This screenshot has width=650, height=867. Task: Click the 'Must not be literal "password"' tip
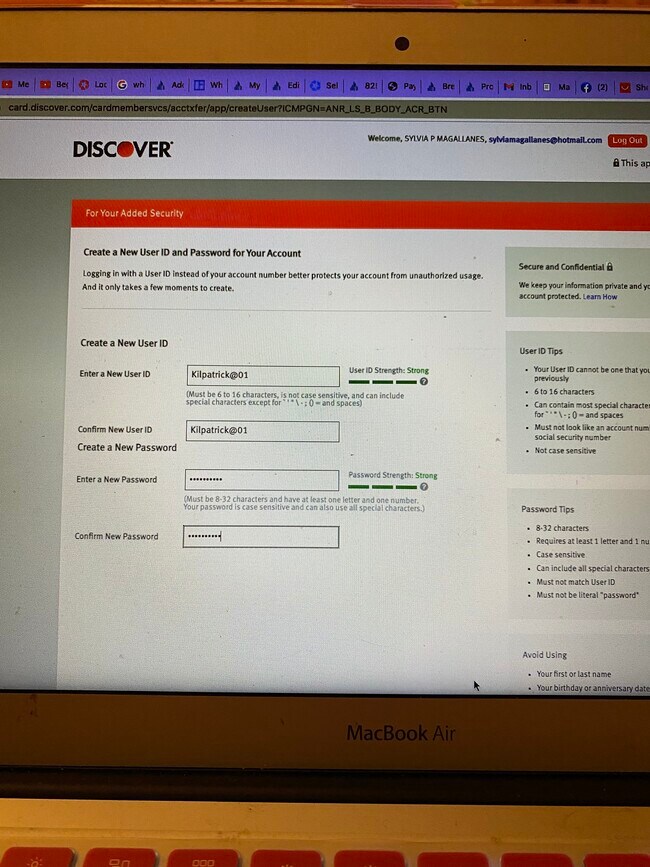(588, 596)
